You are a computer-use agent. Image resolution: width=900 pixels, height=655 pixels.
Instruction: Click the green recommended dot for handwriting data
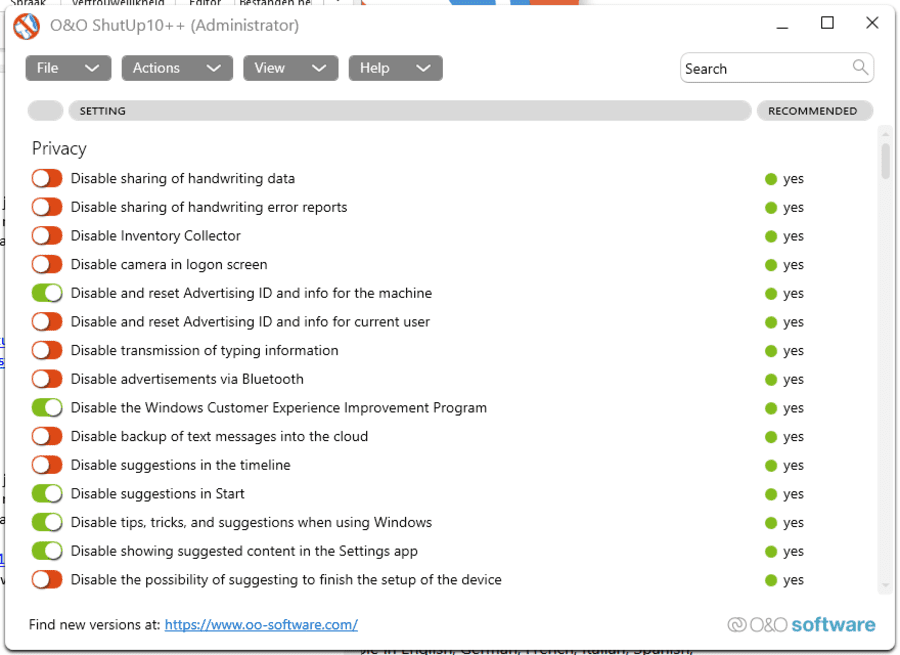point(771,179)
